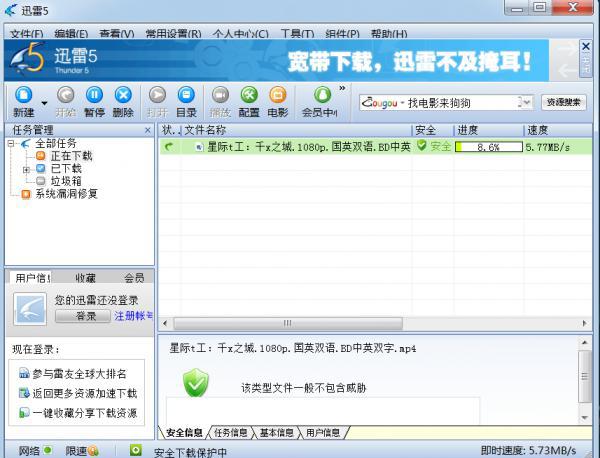
Task: Click the 返回更多资源加速下载 link
Action: [x=85, y=393]
